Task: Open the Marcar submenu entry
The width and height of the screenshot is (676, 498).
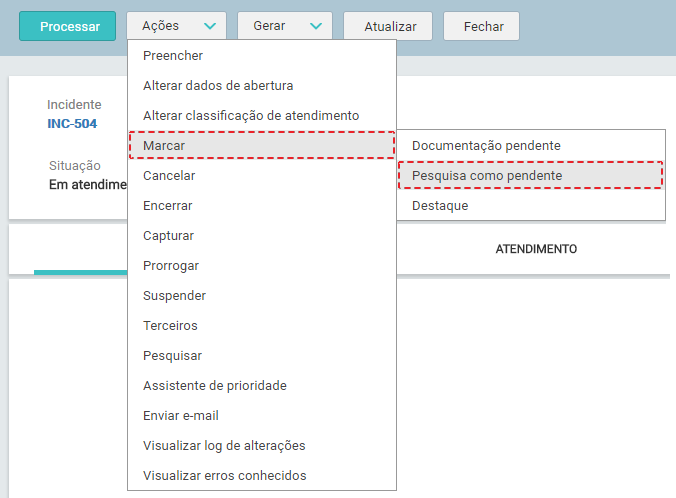Action: click(262, 145)
